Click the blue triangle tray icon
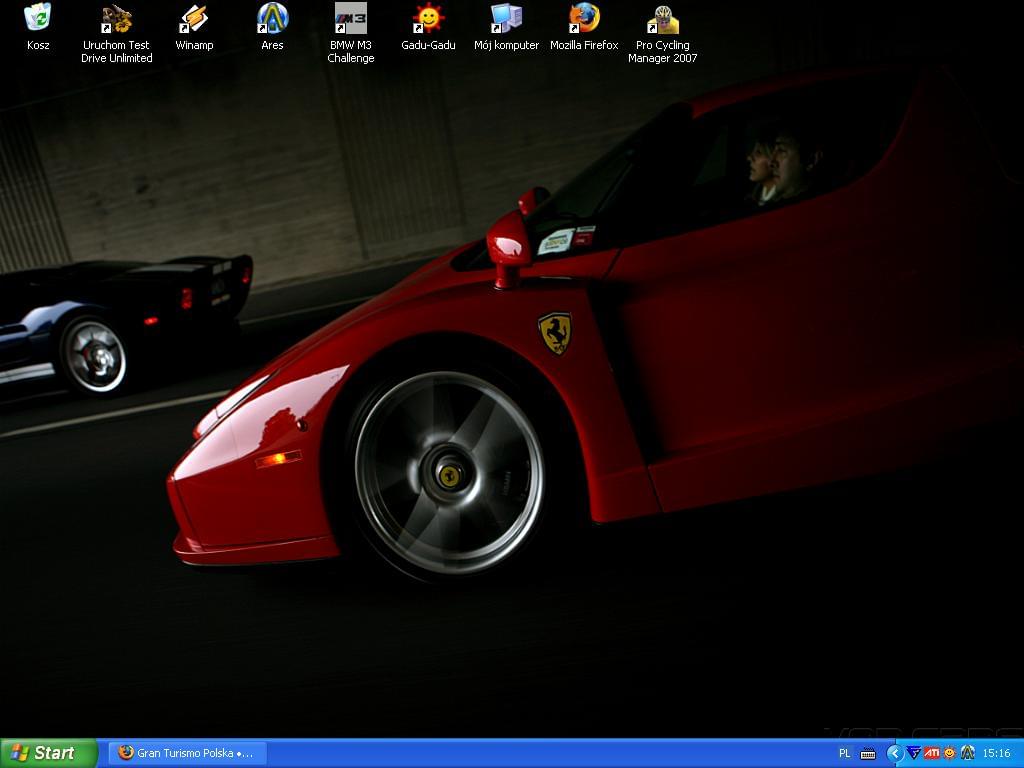1024x768 pixels. click(x=914, y=753)
